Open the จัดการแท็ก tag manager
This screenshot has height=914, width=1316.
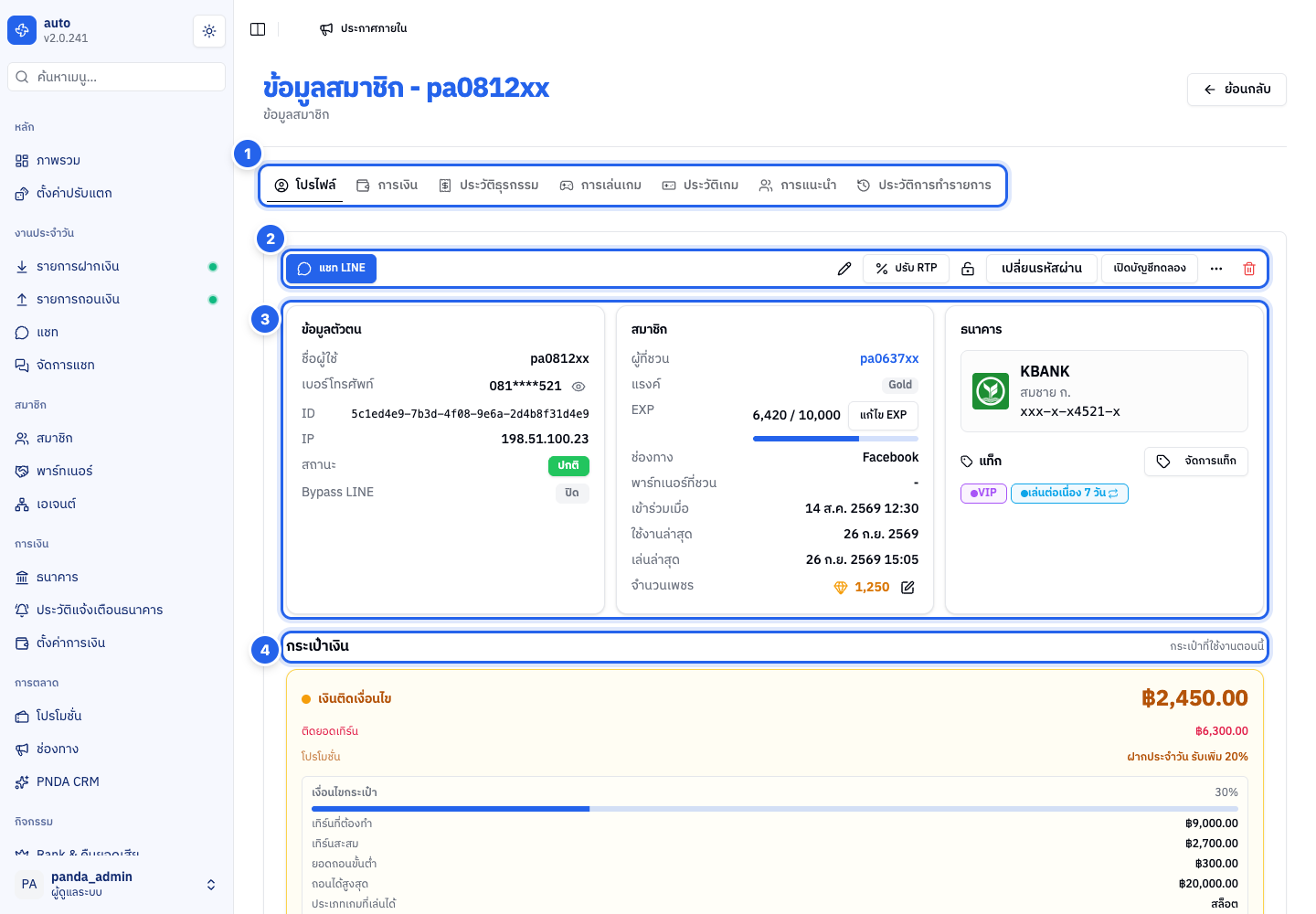pyautogui.click(x=1195, y=462)
